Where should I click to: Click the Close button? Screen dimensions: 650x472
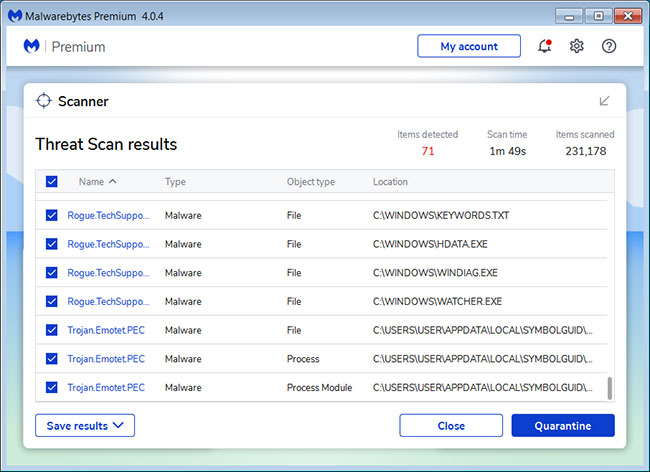(x=451, y=425)
